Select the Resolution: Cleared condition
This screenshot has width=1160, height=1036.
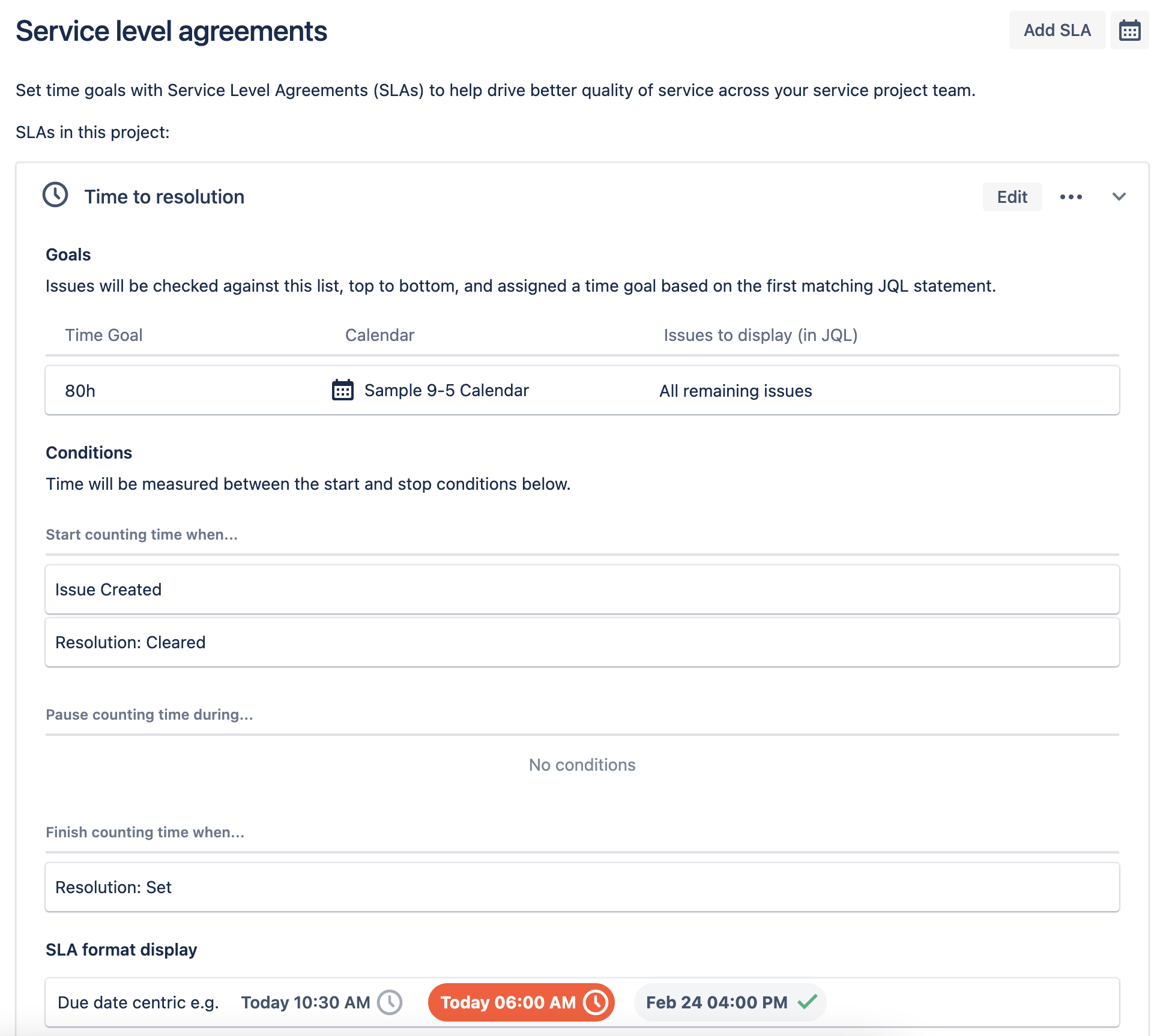point(130,642)
